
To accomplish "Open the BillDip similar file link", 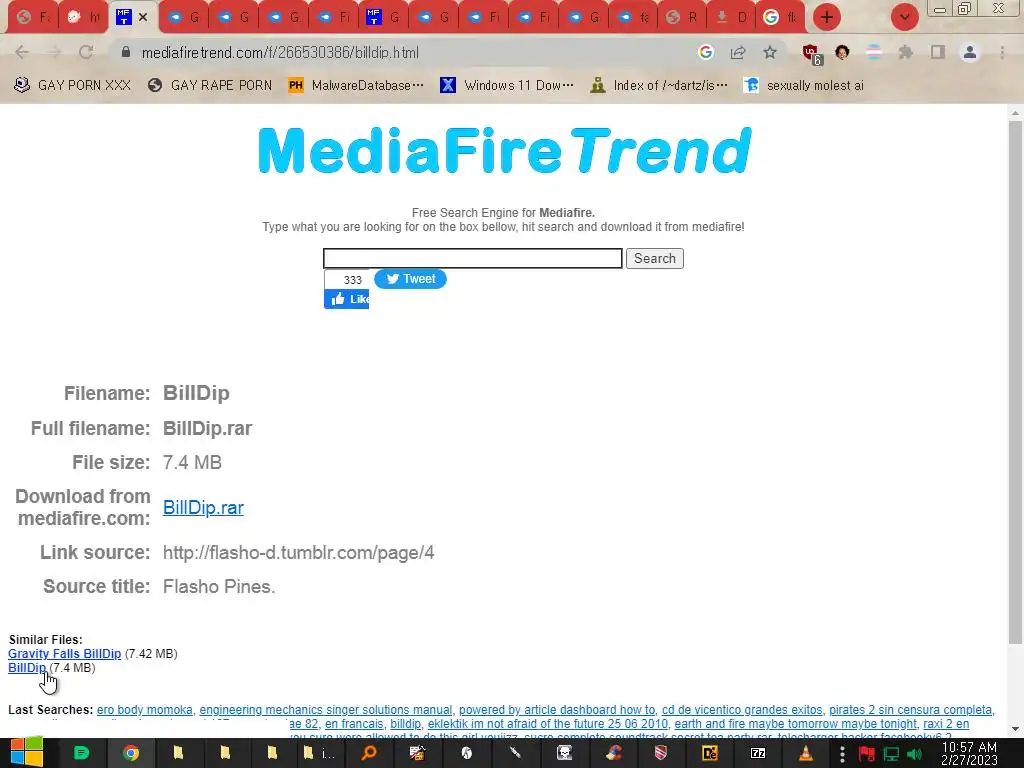I will 27,667.
